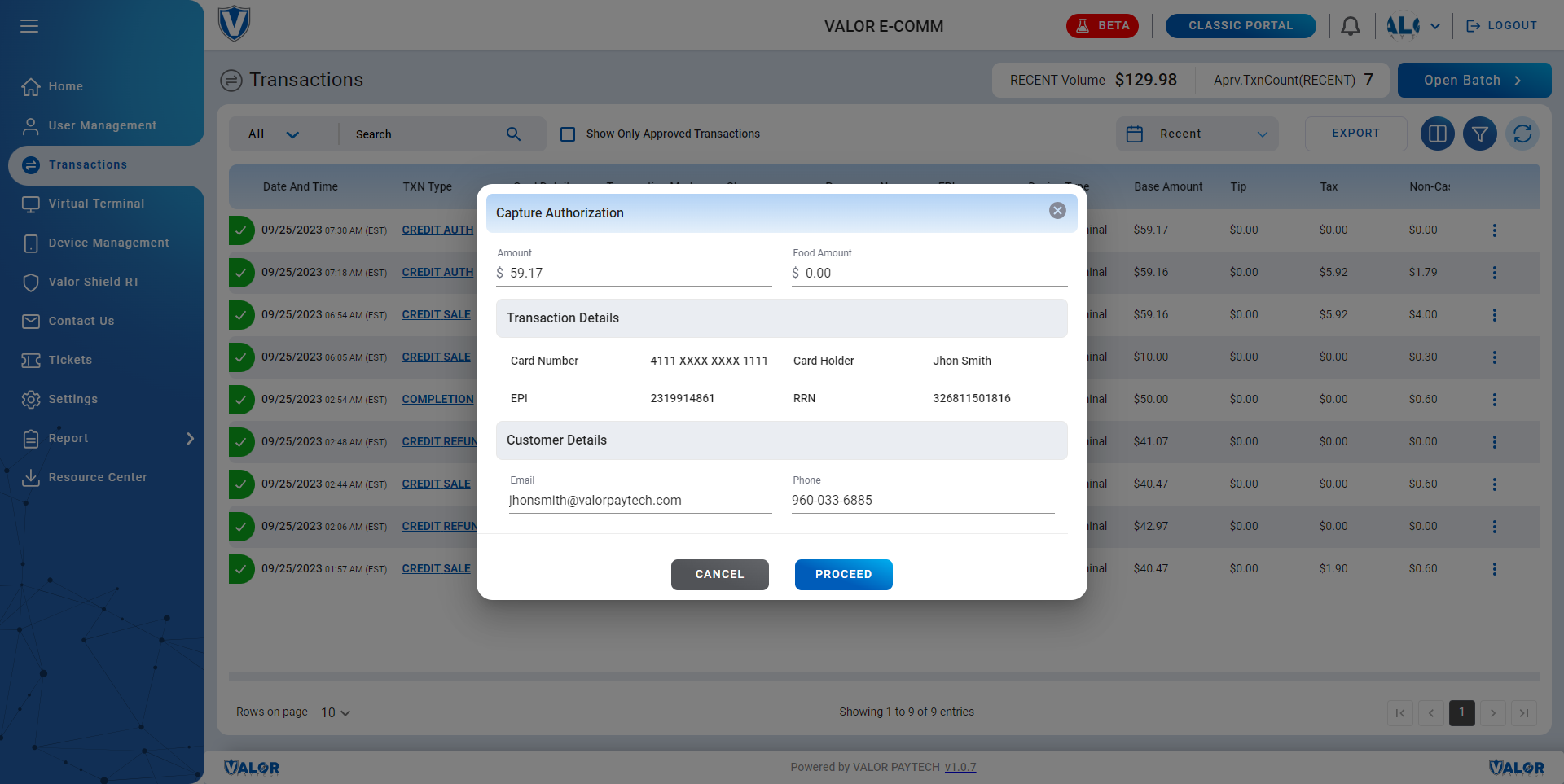This screenshot has height=784, width=1564.
Task: Go to first page of results
Action: click(1400, 713)
